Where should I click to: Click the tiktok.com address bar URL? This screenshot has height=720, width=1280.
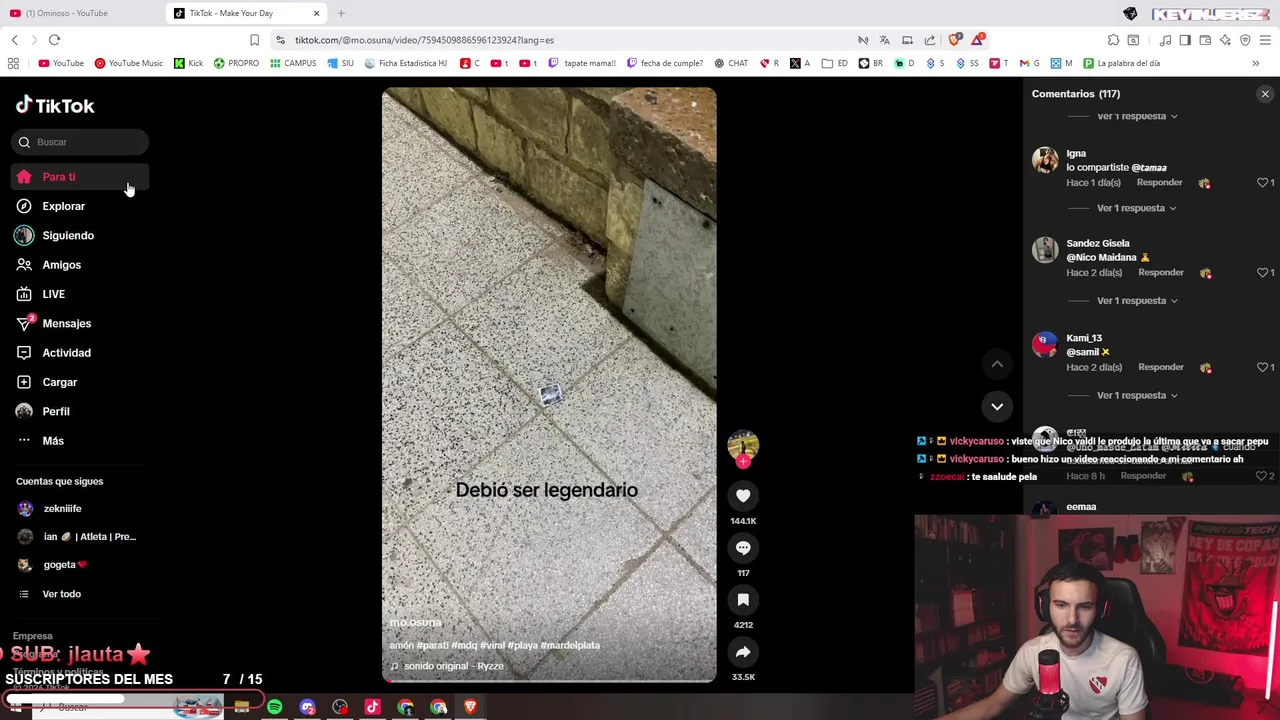(x=424, y=40)
